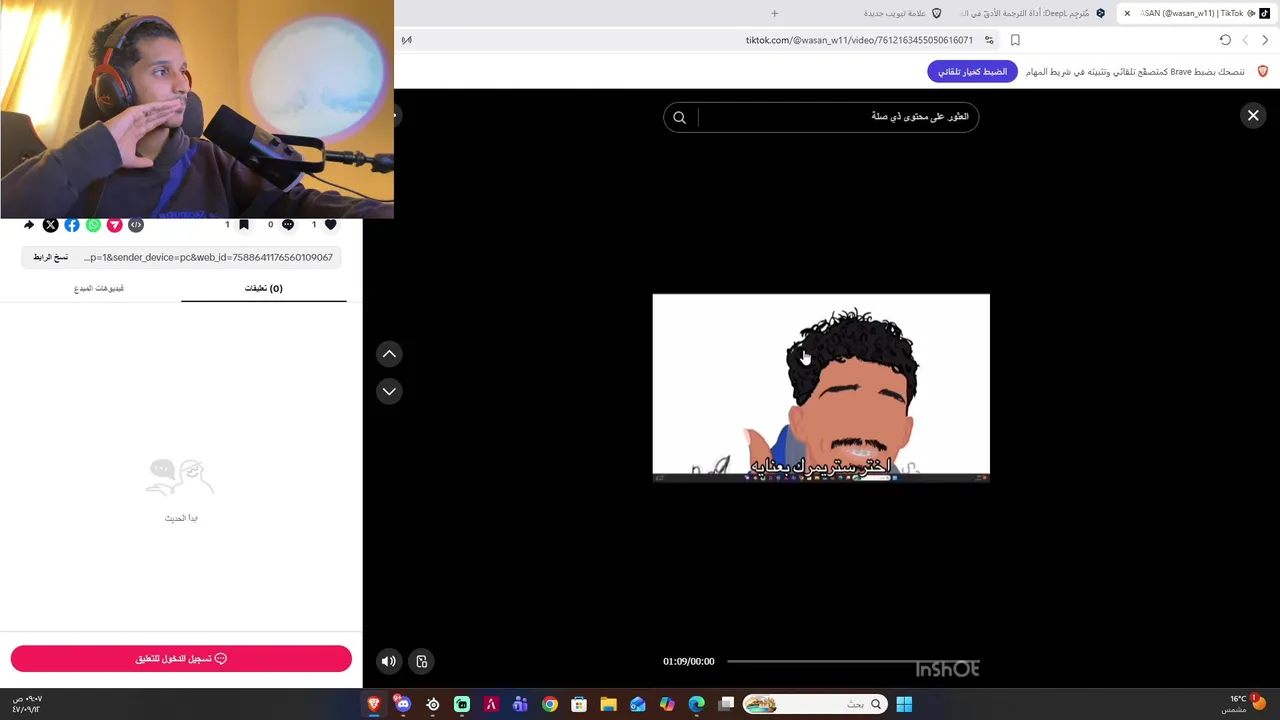Open Copilot from taskbar
1280x720 pixels.
(667, 704)
